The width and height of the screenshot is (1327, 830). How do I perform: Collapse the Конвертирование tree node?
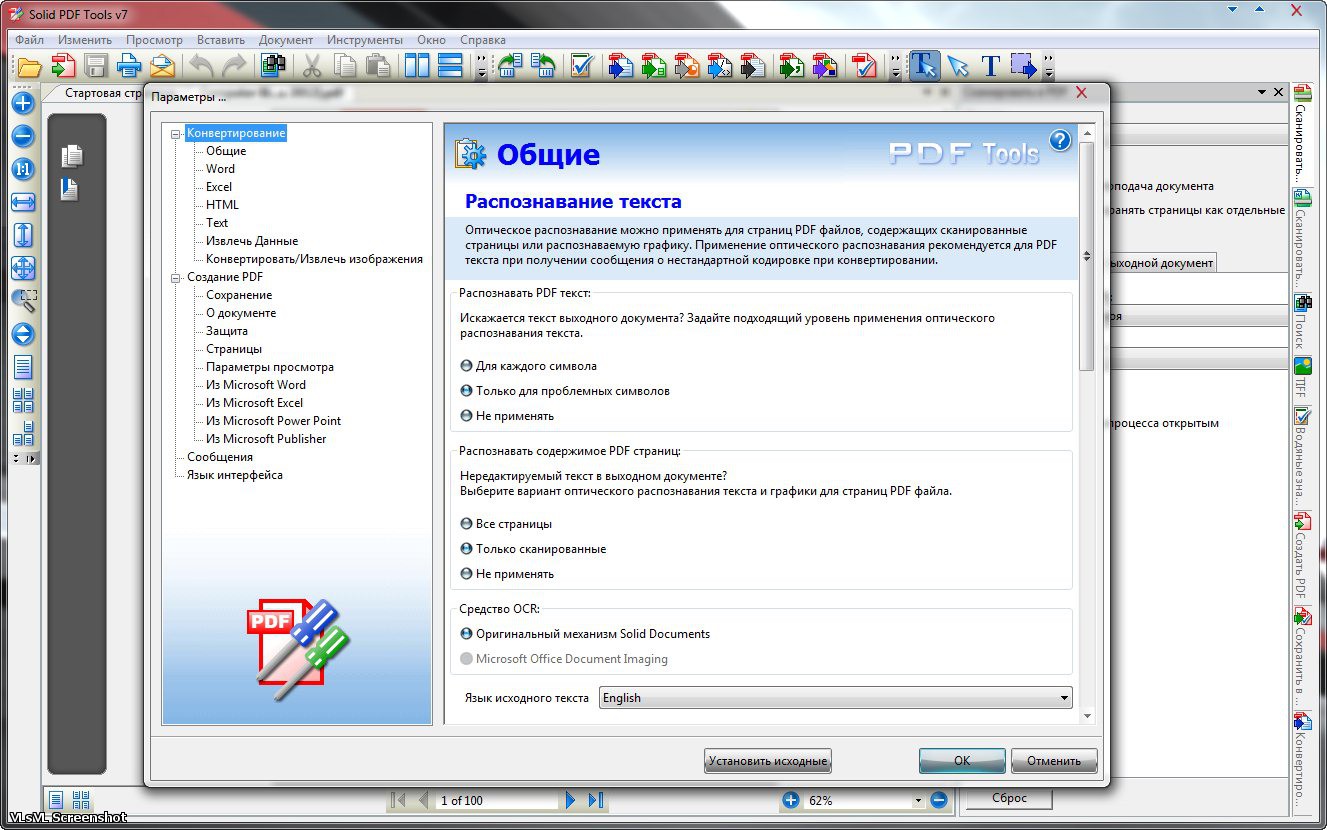click(x=177, y=133)
